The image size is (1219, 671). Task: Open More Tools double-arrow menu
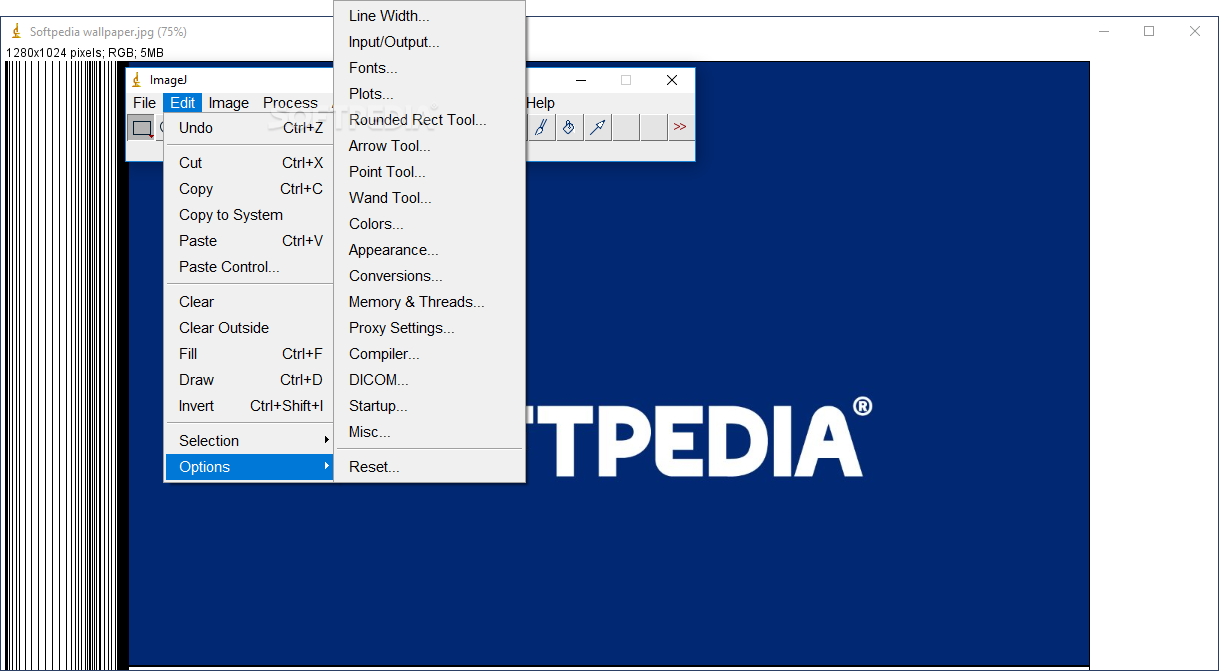[x=680, y=127]
